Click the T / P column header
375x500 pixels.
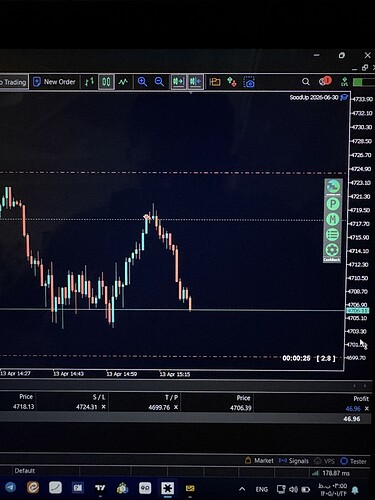point(172,397)
